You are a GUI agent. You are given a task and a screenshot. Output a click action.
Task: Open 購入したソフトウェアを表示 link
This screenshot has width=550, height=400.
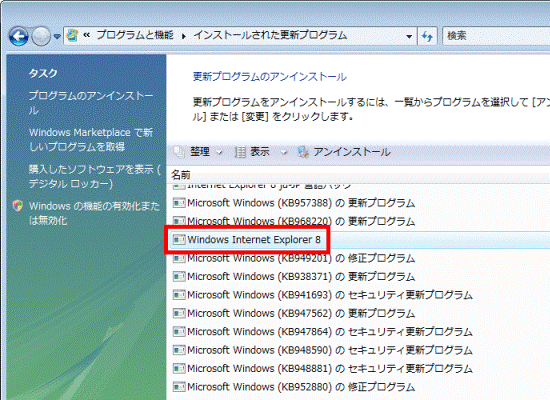pyautogui.click(x=94, y=176)
